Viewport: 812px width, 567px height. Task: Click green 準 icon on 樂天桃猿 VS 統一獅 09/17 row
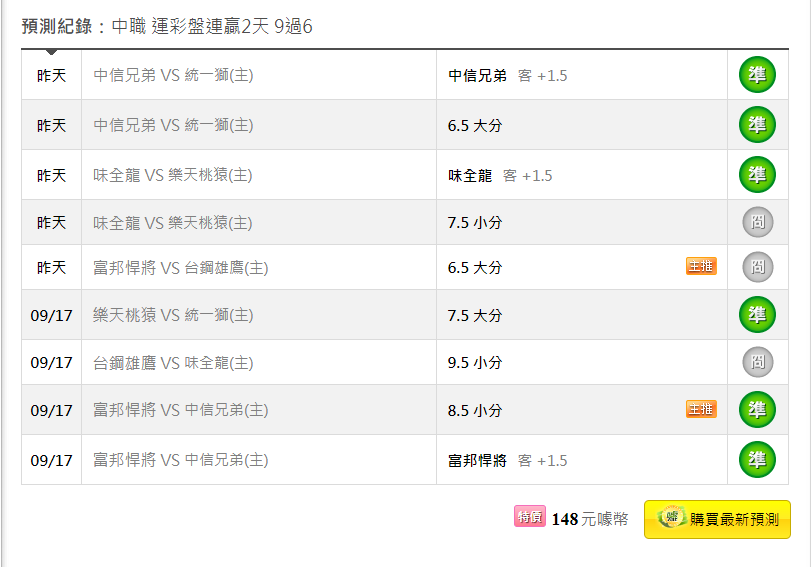pyautogui.click(x=757, y=315)
